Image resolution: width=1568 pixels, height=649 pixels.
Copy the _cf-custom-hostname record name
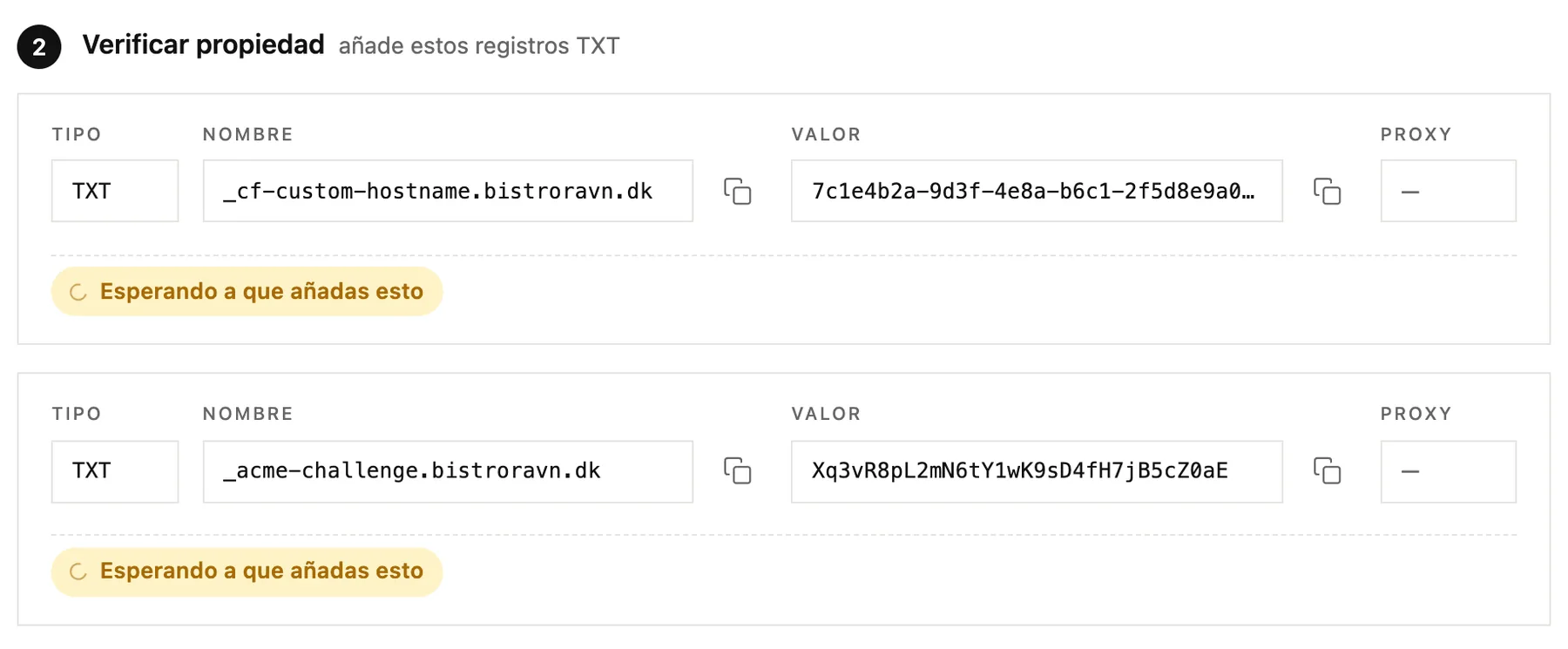[737, 191]
